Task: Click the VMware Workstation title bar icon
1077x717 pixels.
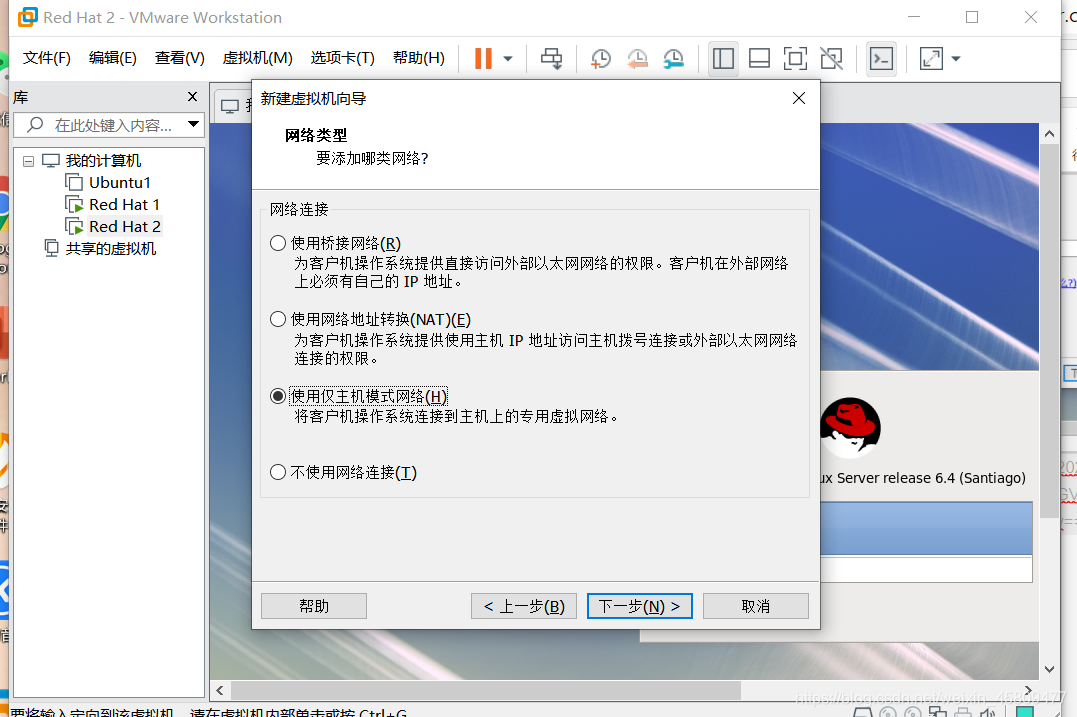Action: click(x=27, y=17)
